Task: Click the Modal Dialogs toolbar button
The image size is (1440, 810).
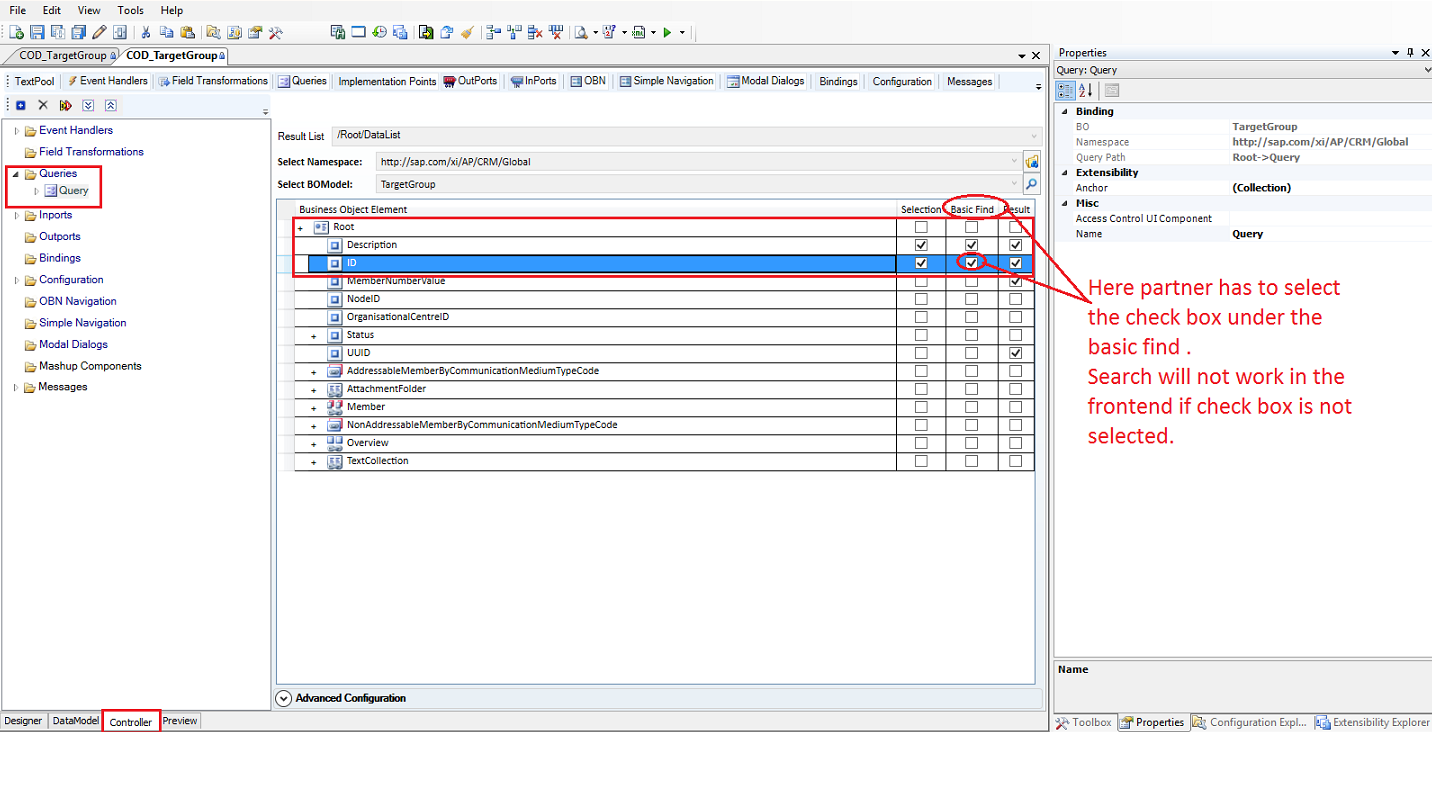Action: pos(766,81)
